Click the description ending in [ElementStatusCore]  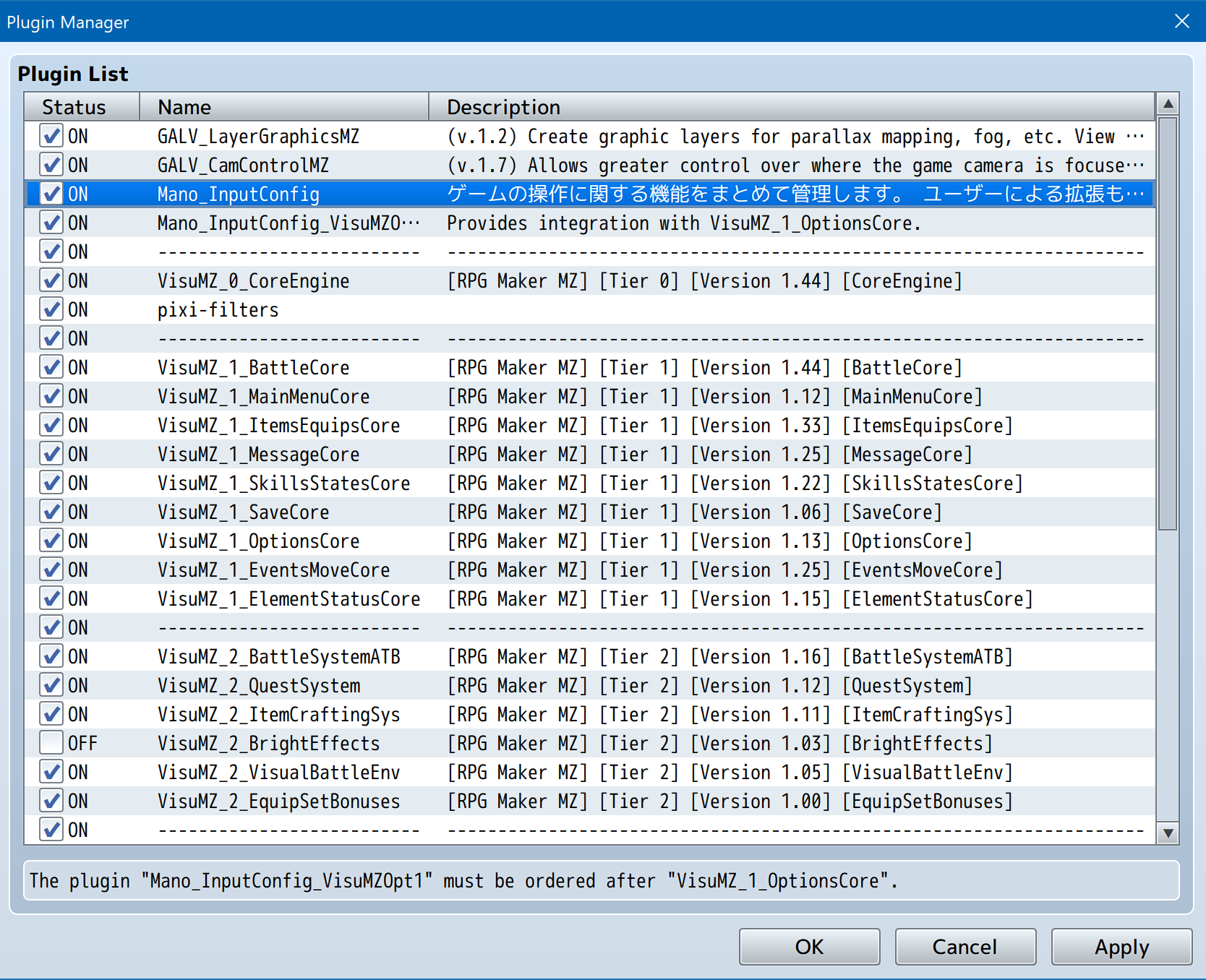[x=740, y=598]
